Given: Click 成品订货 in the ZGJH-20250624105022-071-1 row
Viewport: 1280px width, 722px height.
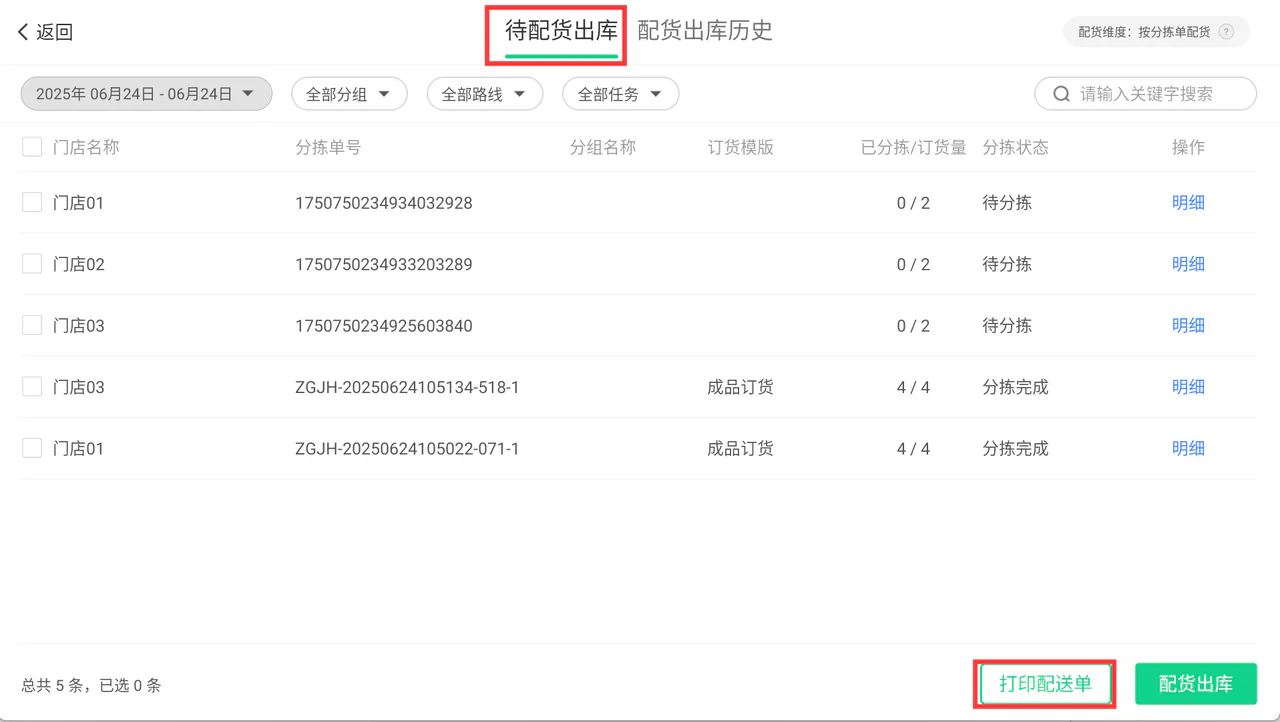Looking at the screenshot, I should (741, 448).
